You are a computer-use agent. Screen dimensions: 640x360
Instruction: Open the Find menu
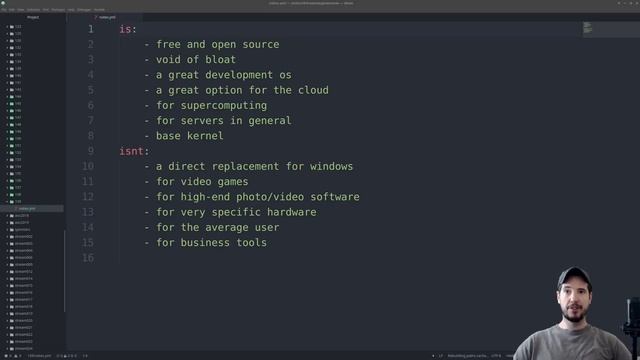point(46,10)
